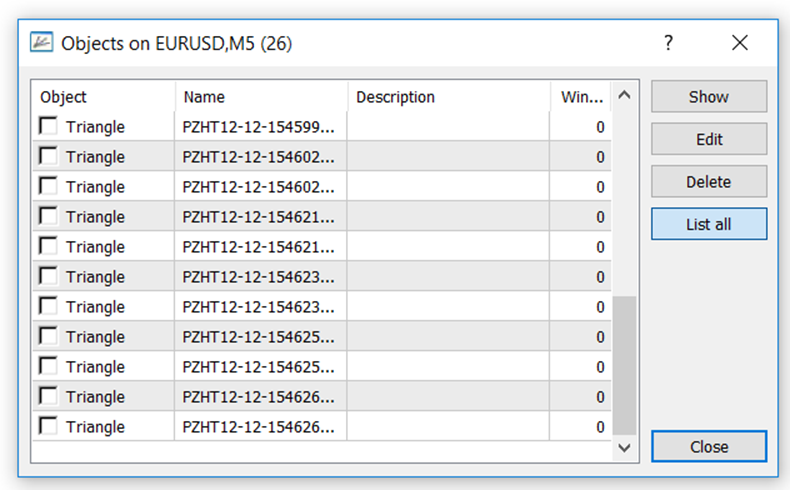This screenshot has width=790, height=490.
Task: Close dialog with the X icon
Action: click(740, 43)
